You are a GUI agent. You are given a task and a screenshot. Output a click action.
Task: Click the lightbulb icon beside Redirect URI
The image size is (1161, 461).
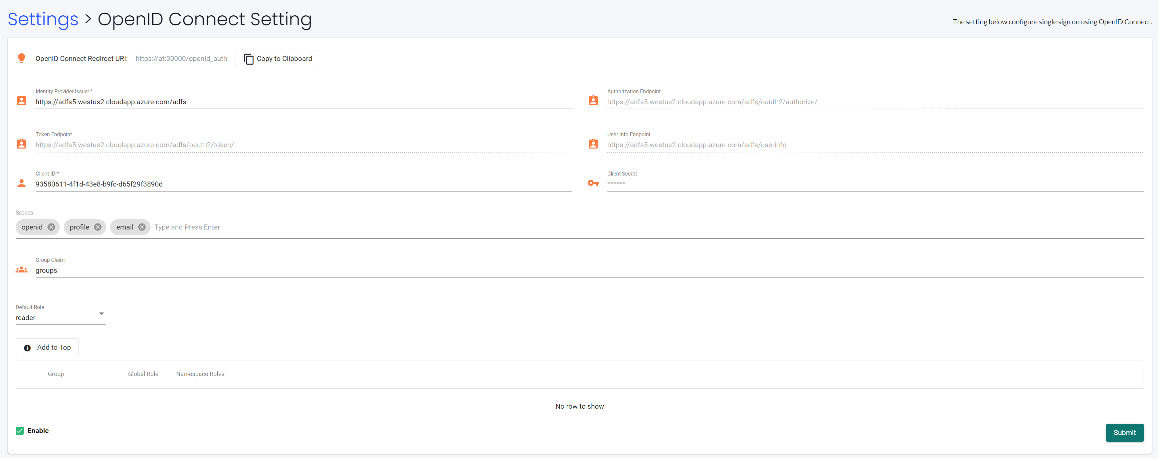tap(21, 58)
